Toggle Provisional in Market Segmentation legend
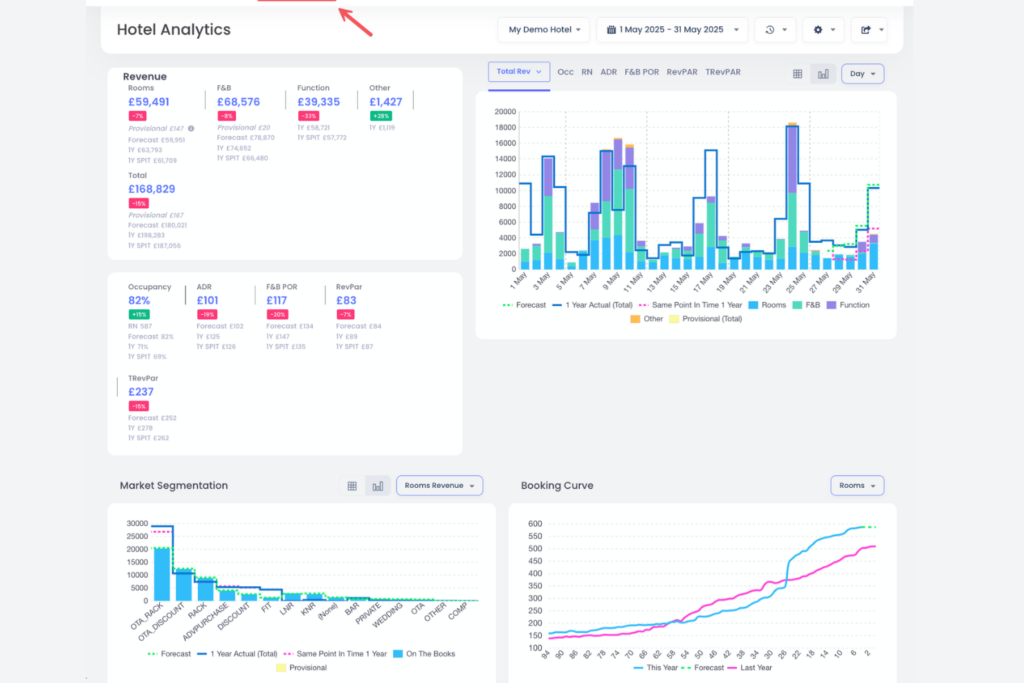1024x683 pixels. click(301, 667)
